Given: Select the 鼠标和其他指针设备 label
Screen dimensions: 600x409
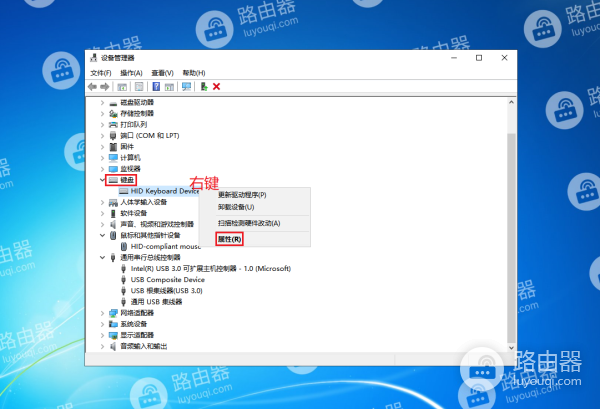Looking at the screenshot, I should point(150,235).
